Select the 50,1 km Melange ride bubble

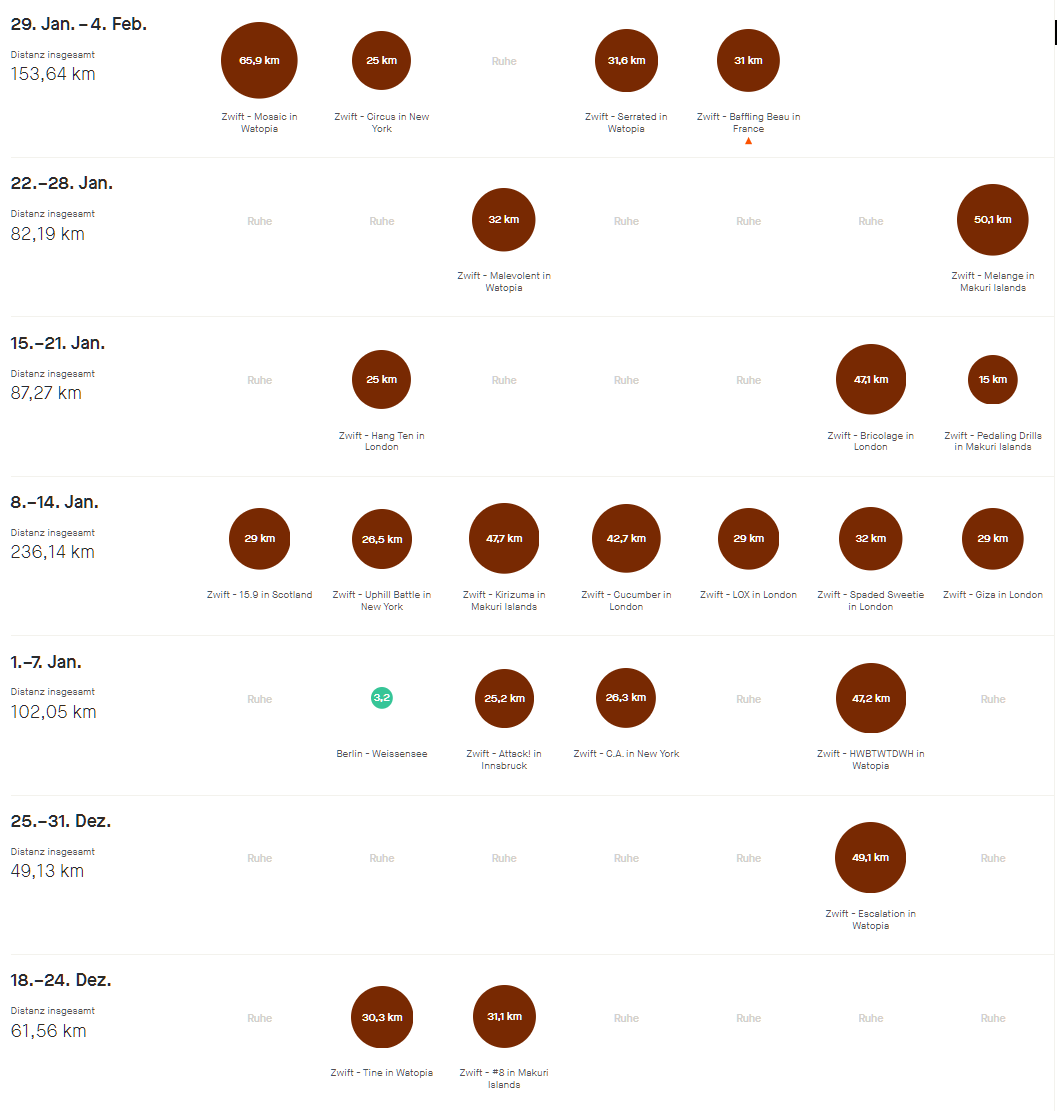[992, 220]
